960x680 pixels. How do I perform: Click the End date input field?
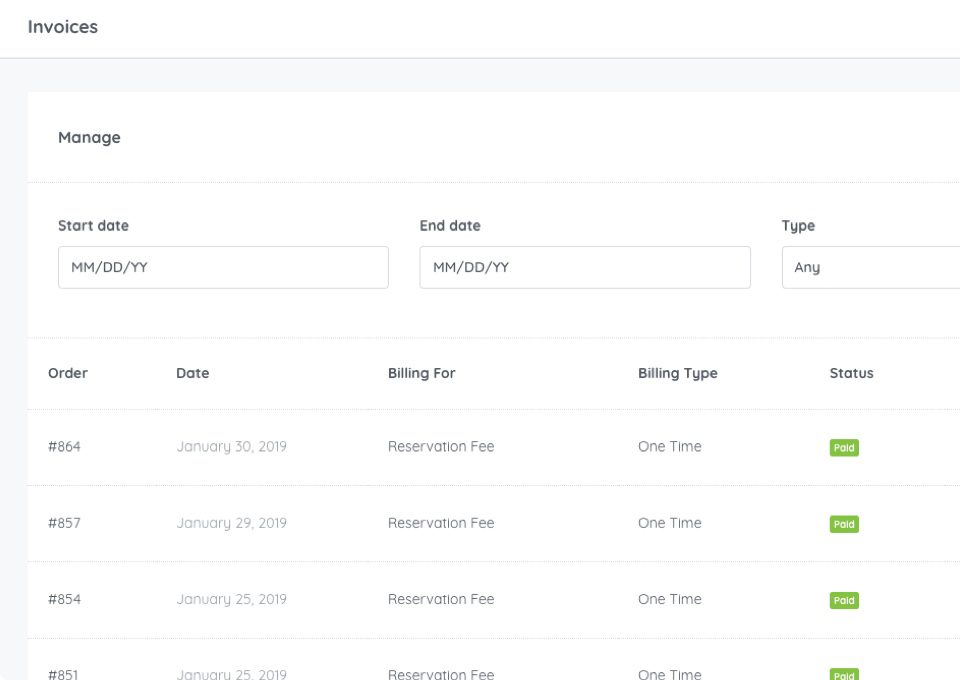tap(585, 267)
